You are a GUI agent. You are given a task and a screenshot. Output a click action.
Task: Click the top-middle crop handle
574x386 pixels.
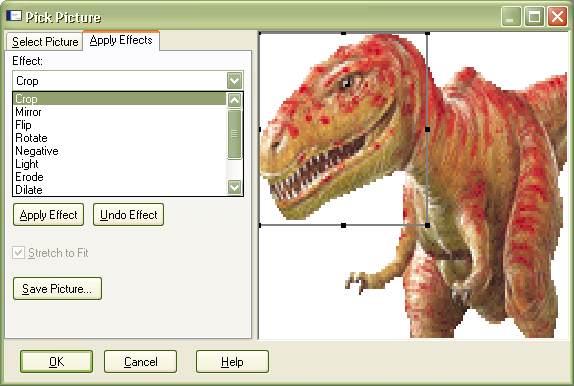point(343,33)
